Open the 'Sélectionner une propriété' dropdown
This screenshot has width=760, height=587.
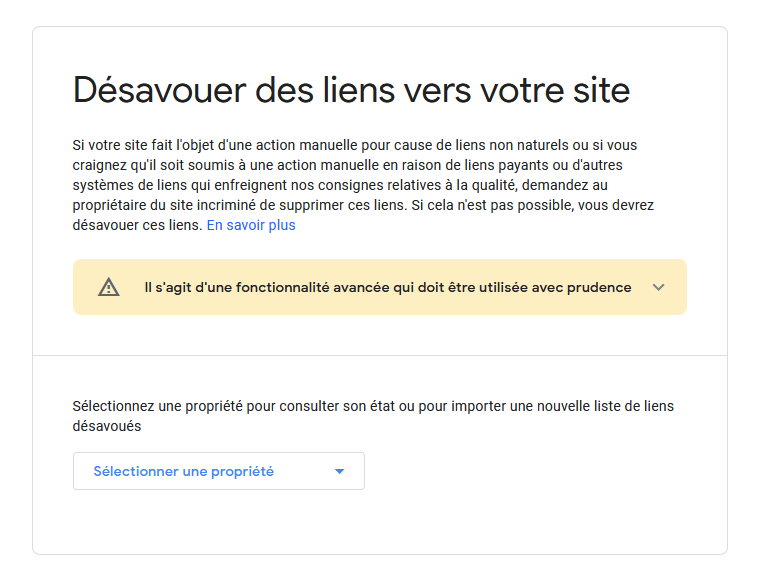pyautogui.click(x=219, y=471)
